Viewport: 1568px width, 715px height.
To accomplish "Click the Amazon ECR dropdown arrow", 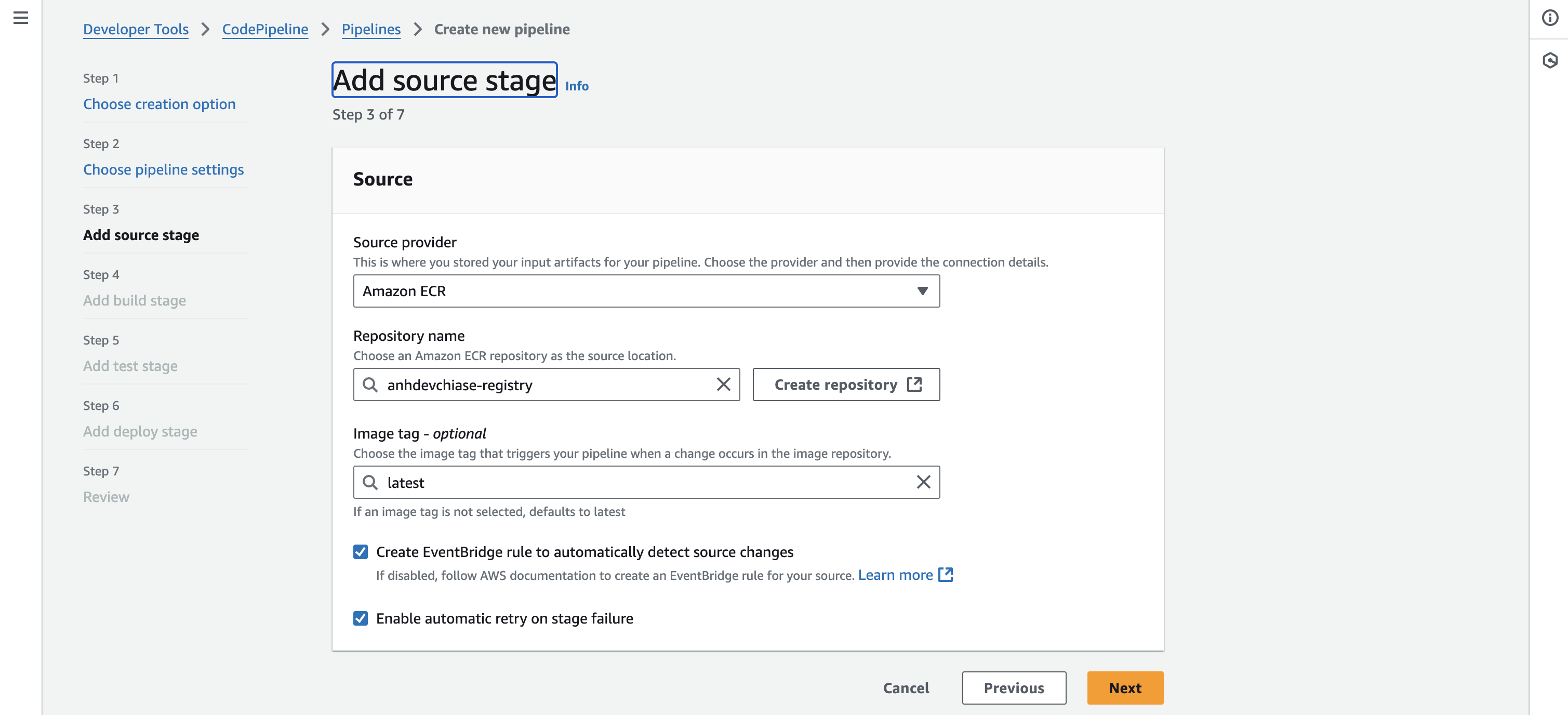I will (922, 291).
